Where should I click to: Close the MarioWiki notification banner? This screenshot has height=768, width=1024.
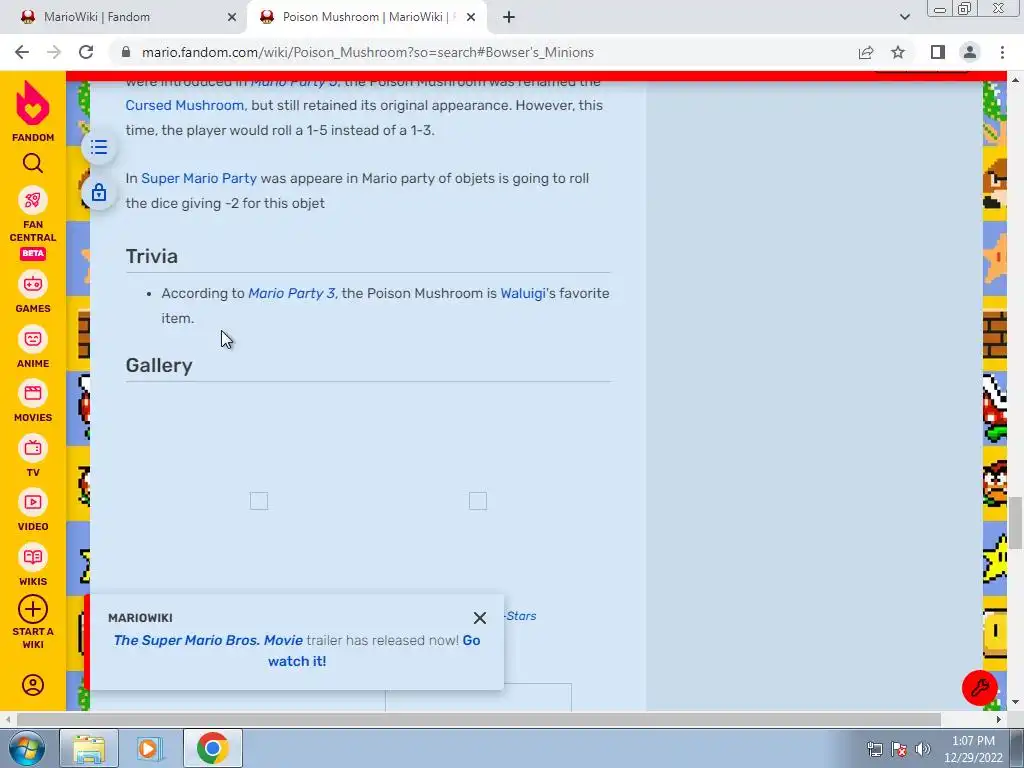tap(480, 618)
